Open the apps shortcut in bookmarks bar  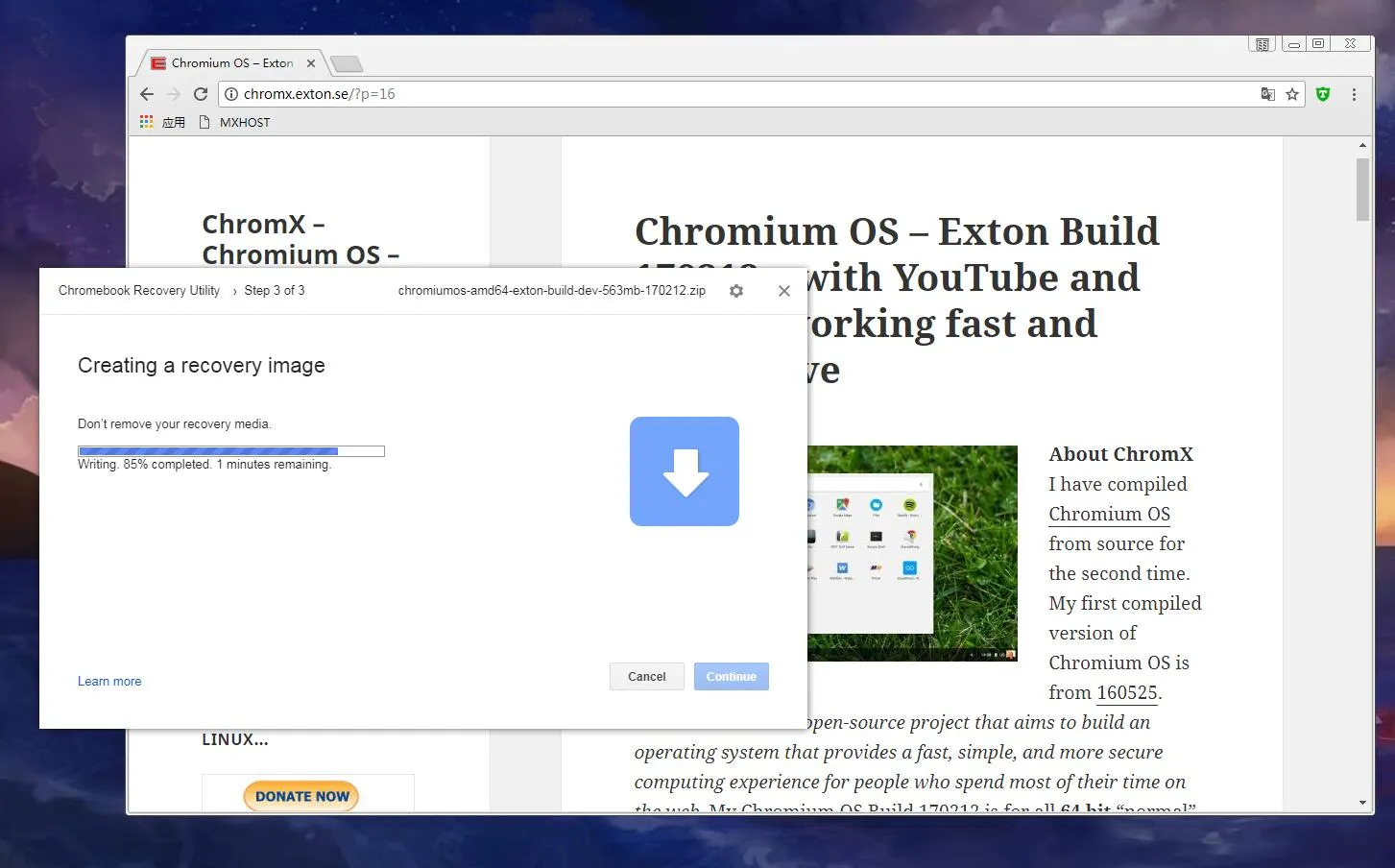point(162,122)
